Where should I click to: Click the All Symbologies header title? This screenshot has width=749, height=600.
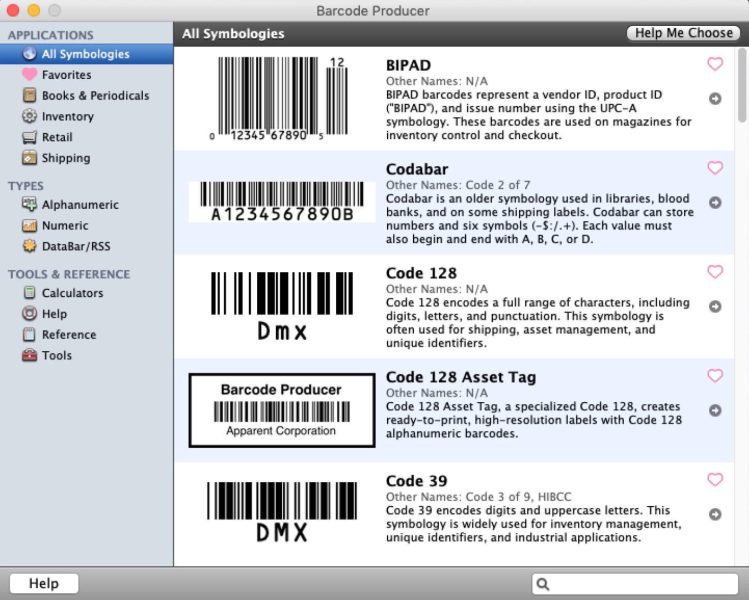[233, 33]
